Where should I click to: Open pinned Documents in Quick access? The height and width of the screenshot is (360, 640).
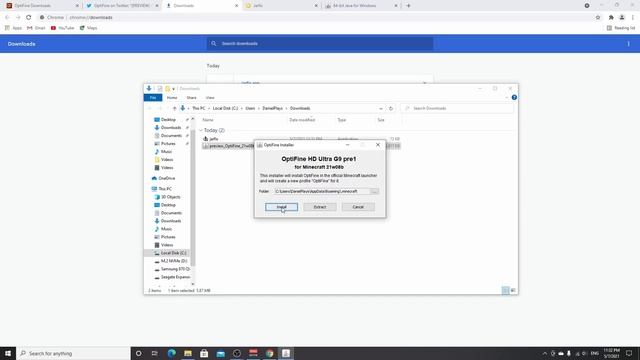[x=171, y=136]
